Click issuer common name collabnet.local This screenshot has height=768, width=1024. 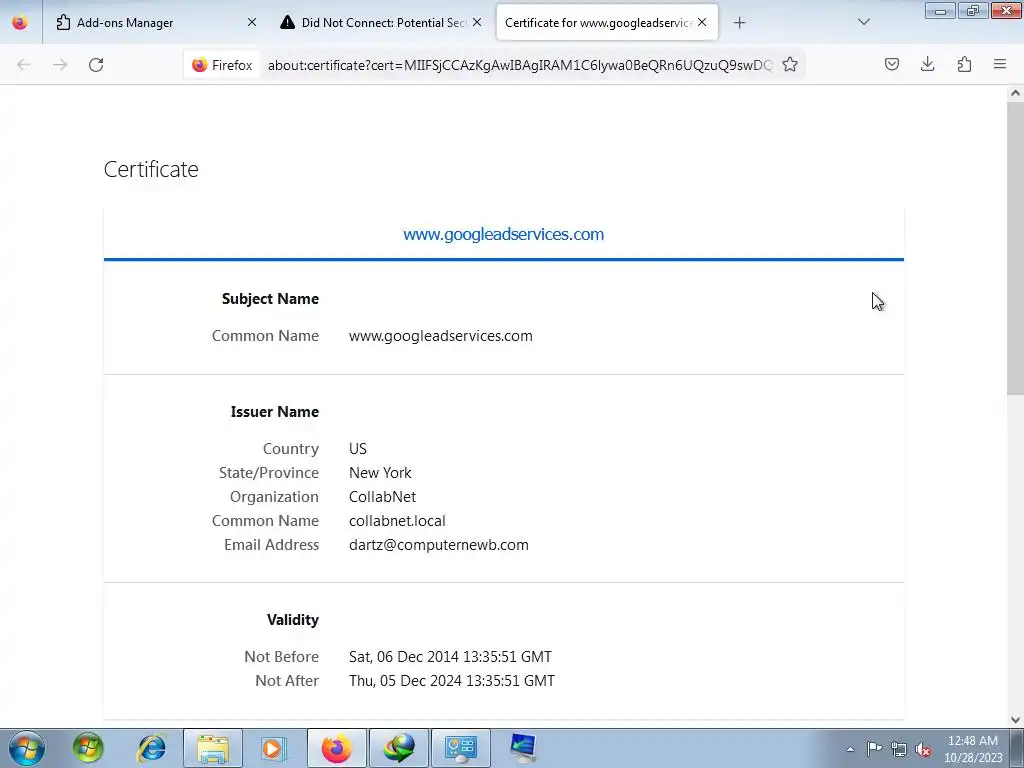pos(397,521)
